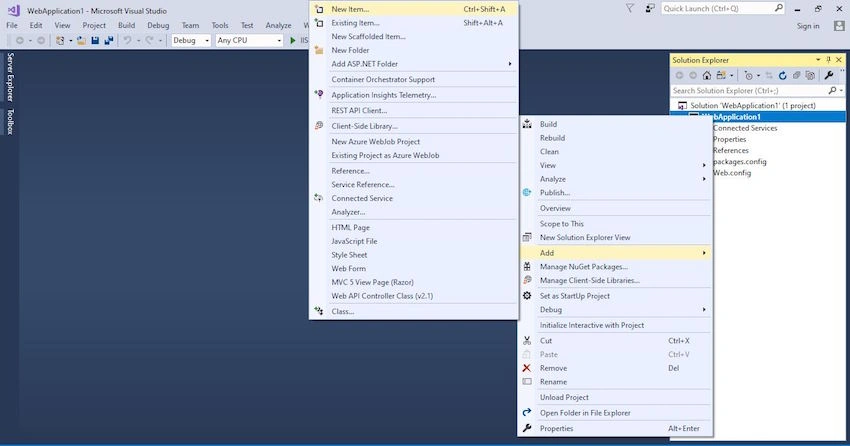Click the green Start debugging play icon

click(293, 40)
